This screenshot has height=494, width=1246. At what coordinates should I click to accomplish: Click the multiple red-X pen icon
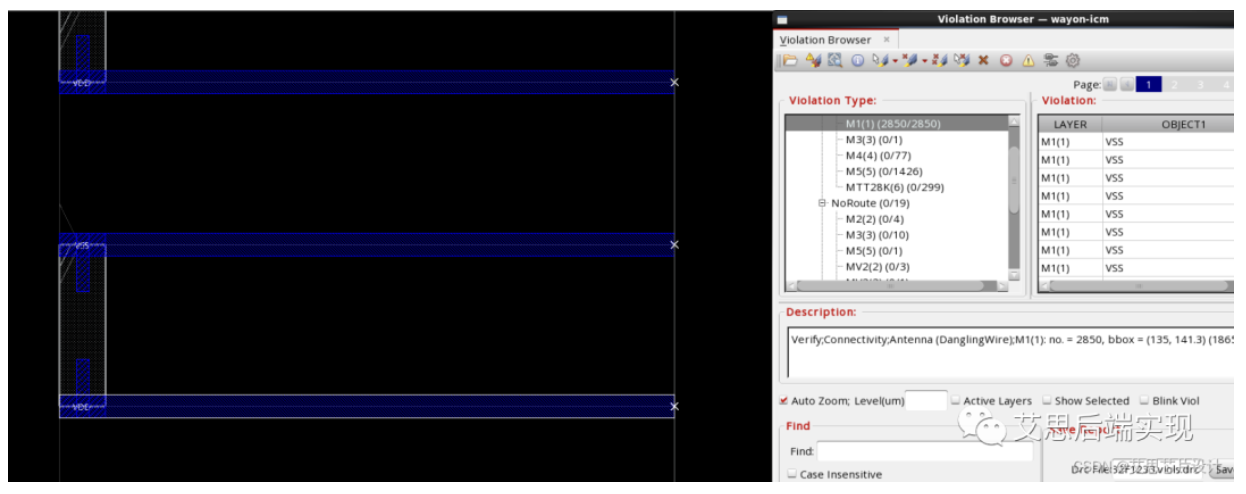940,60
